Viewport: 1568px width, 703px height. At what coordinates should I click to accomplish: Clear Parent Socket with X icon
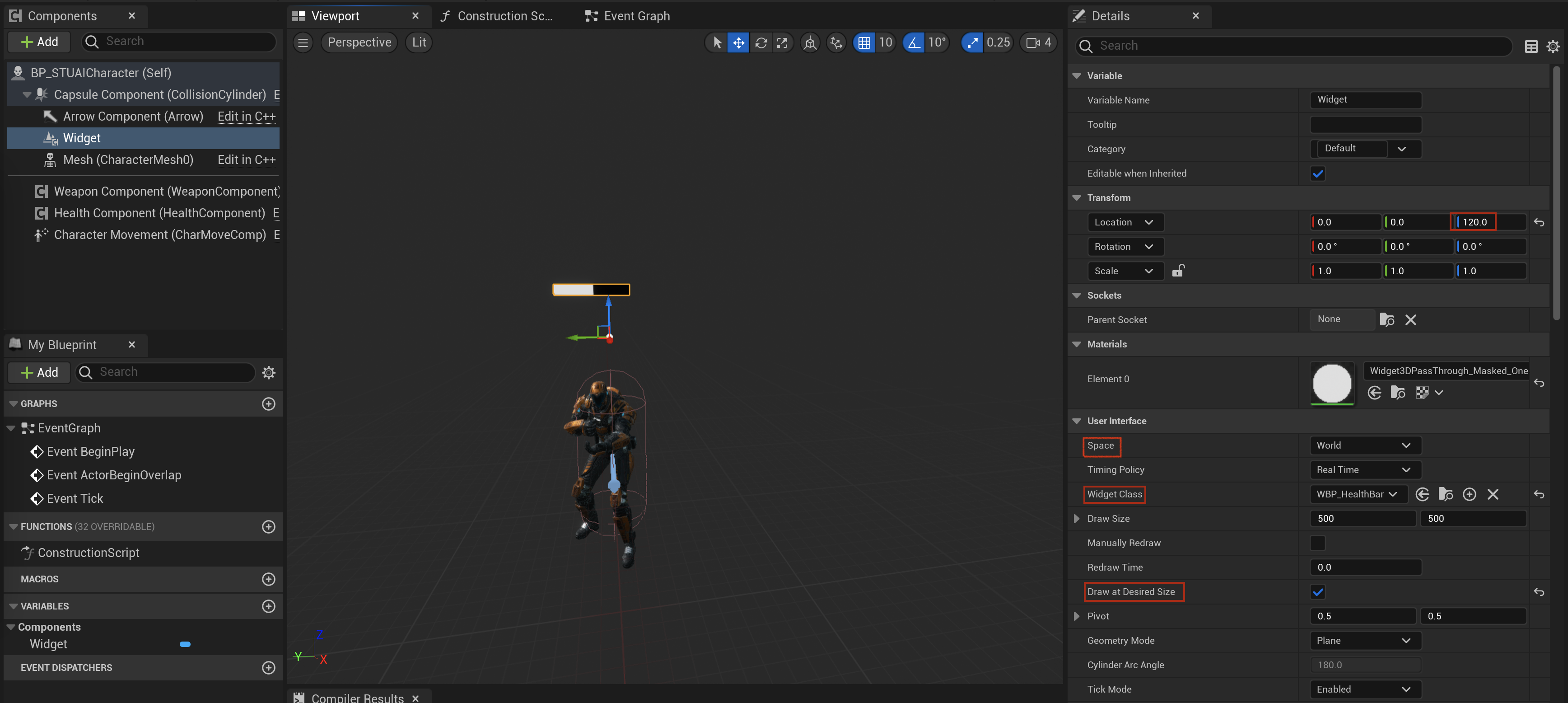coord(1410,320)
